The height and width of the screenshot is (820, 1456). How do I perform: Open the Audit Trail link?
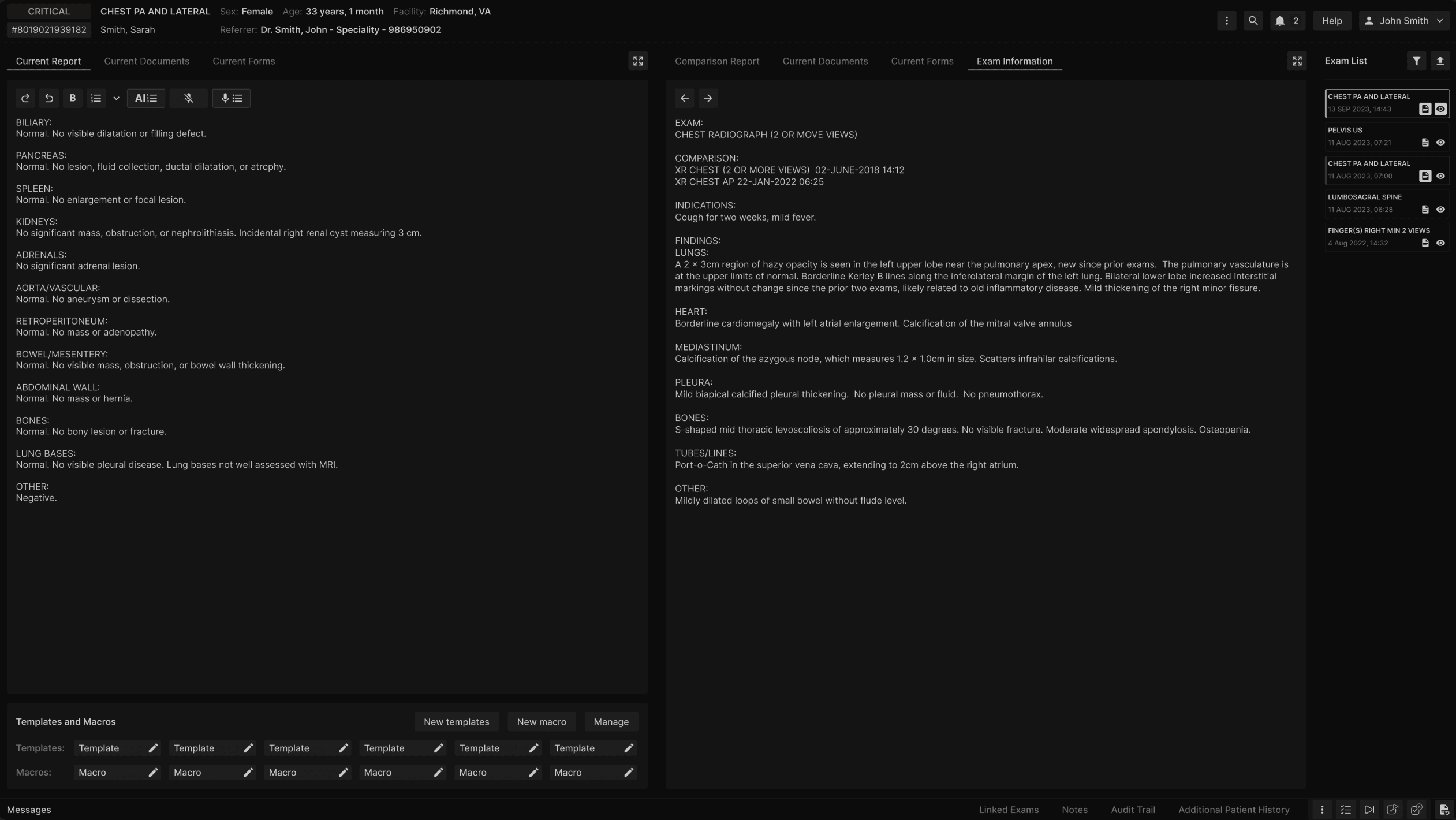pos(1133,810)
